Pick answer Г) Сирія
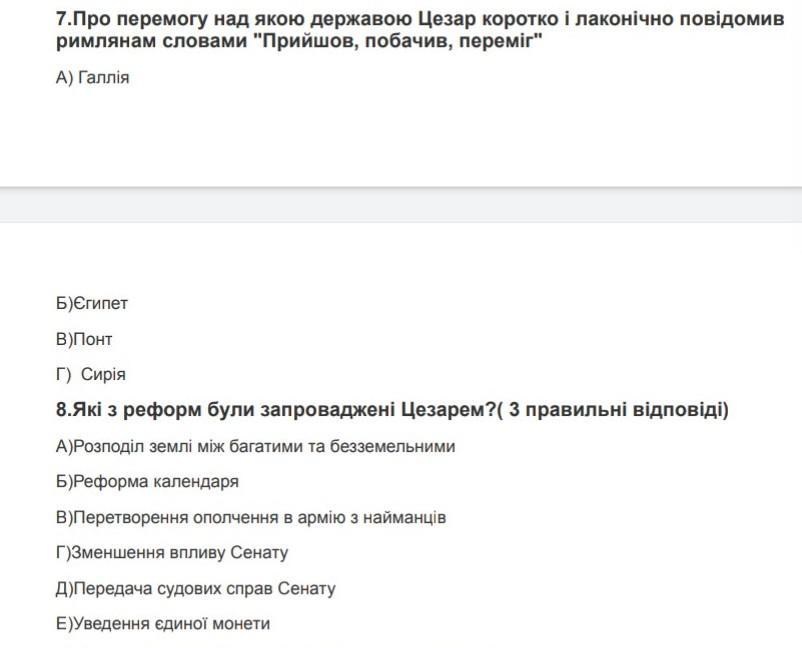The width and height of the screenshot is (802, 648). pyautogui.click(x=91, y=374)
